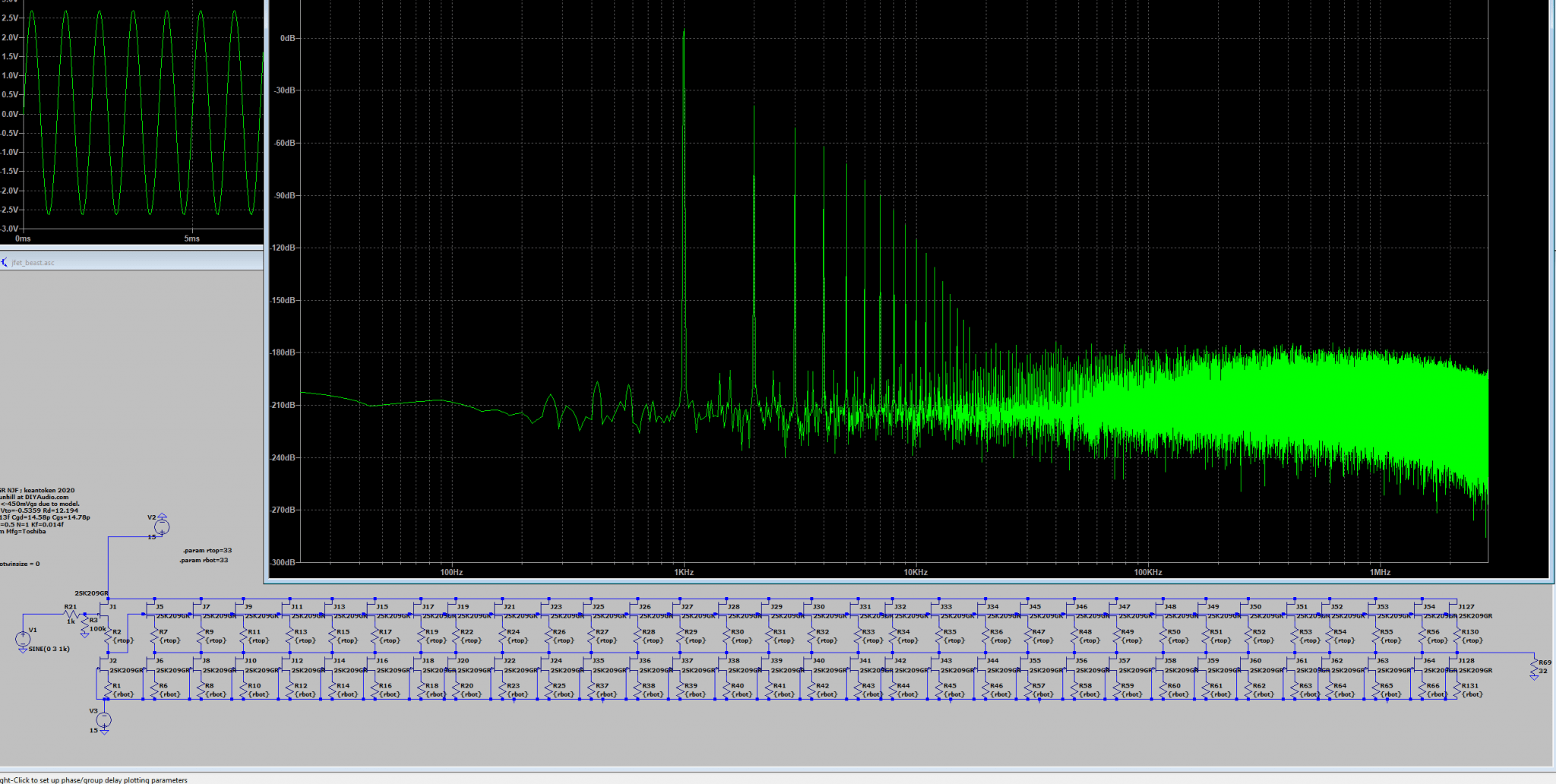Select the J2 JFET transistor symbol
The image size is (1556, 784).
coord(103,665)
